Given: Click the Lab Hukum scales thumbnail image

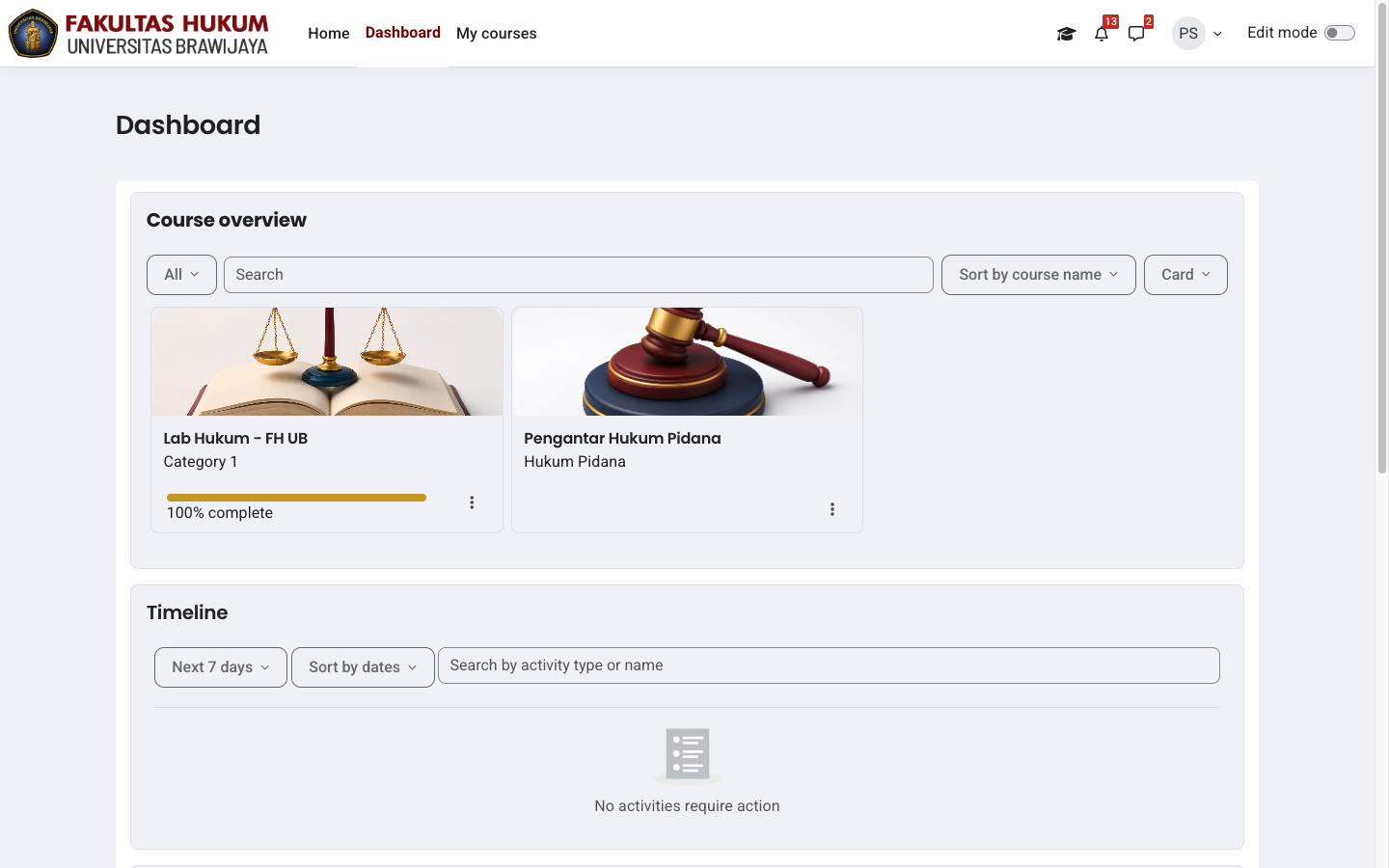Looking at the screenshot, I should pyautogui.click(x=327, y=362).
